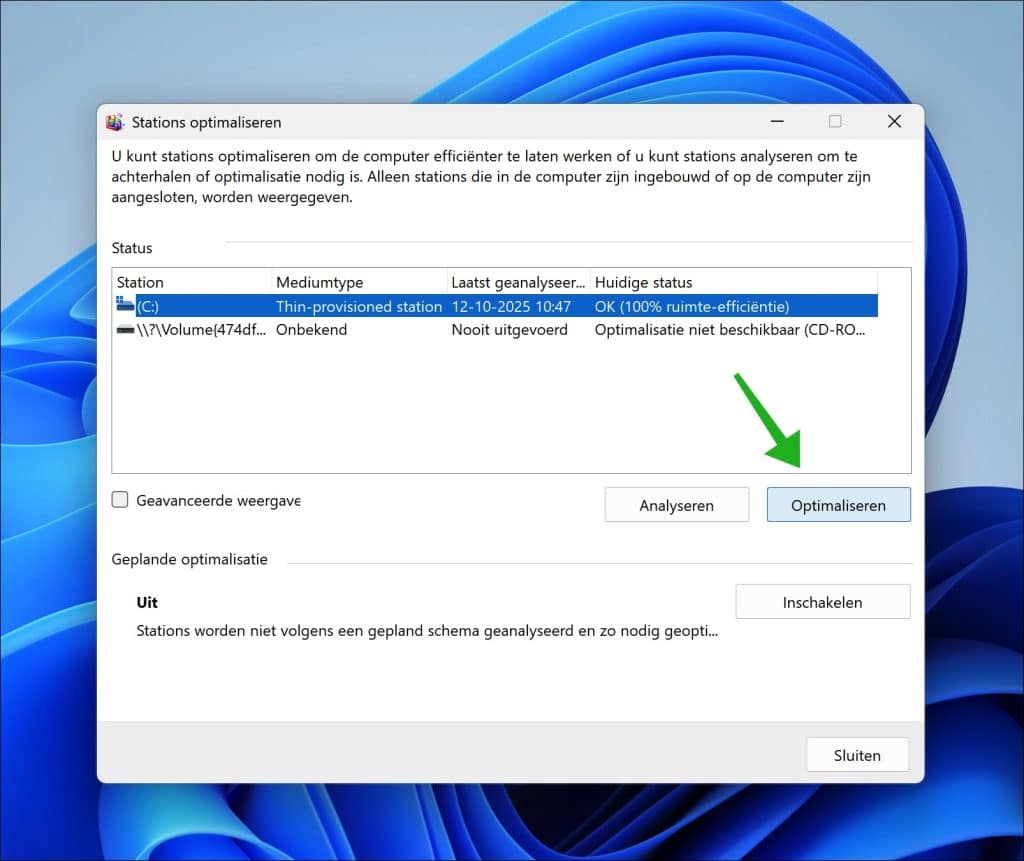The width and height of the screenshot is (1024, 861).
Task: Select the (C:) station name
Action: pos(148,306)
